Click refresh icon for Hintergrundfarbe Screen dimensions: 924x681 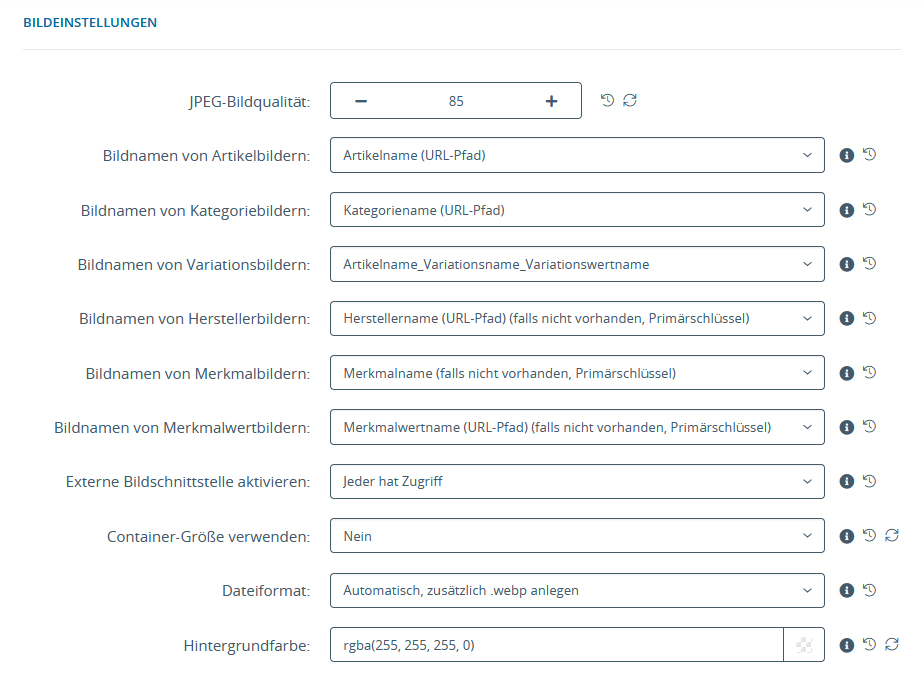pyautogui.click(x=892, y=645)
